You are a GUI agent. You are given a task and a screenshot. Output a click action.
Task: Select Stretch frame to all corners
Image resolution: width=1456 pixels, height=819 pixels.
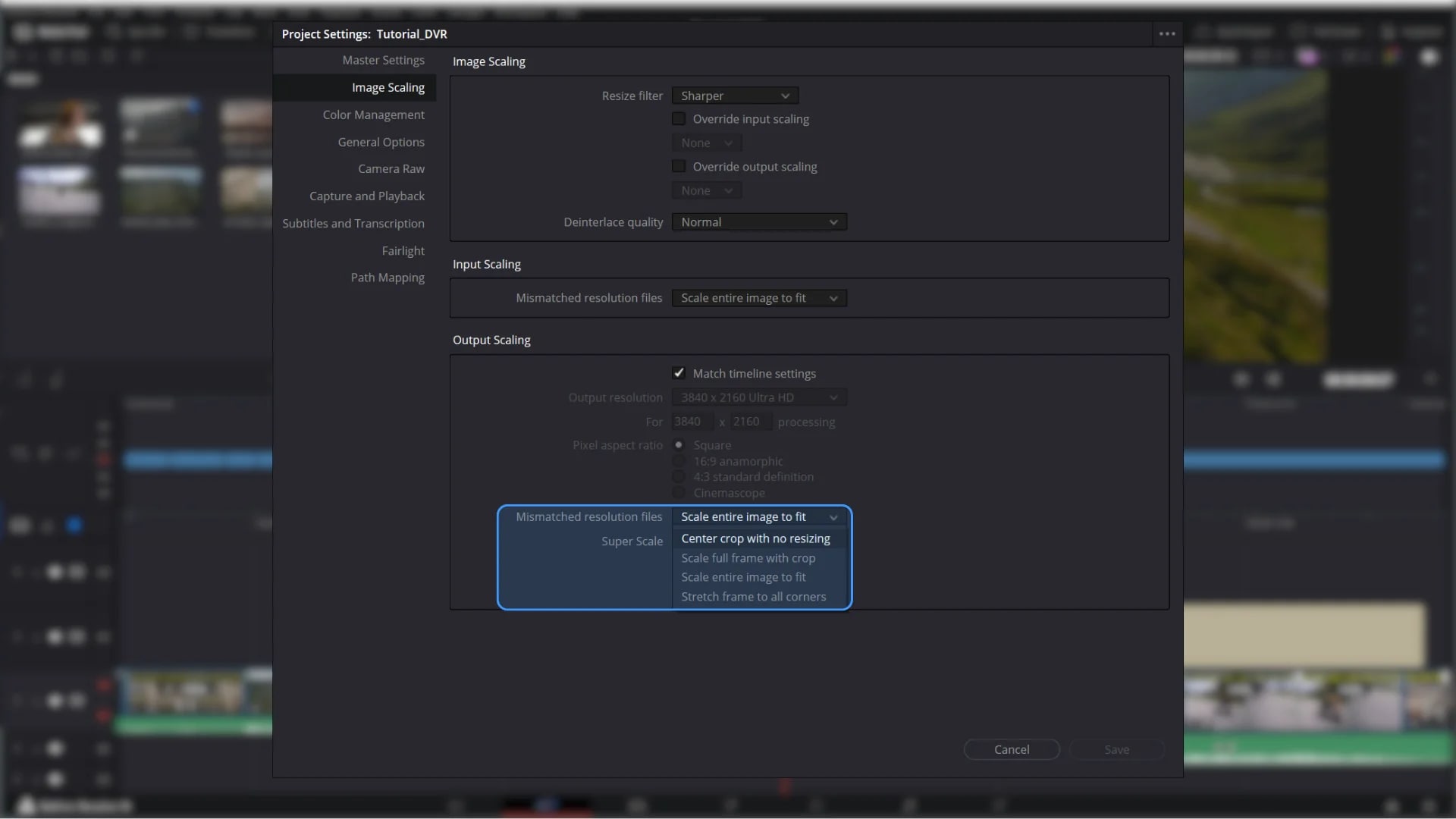753,597
